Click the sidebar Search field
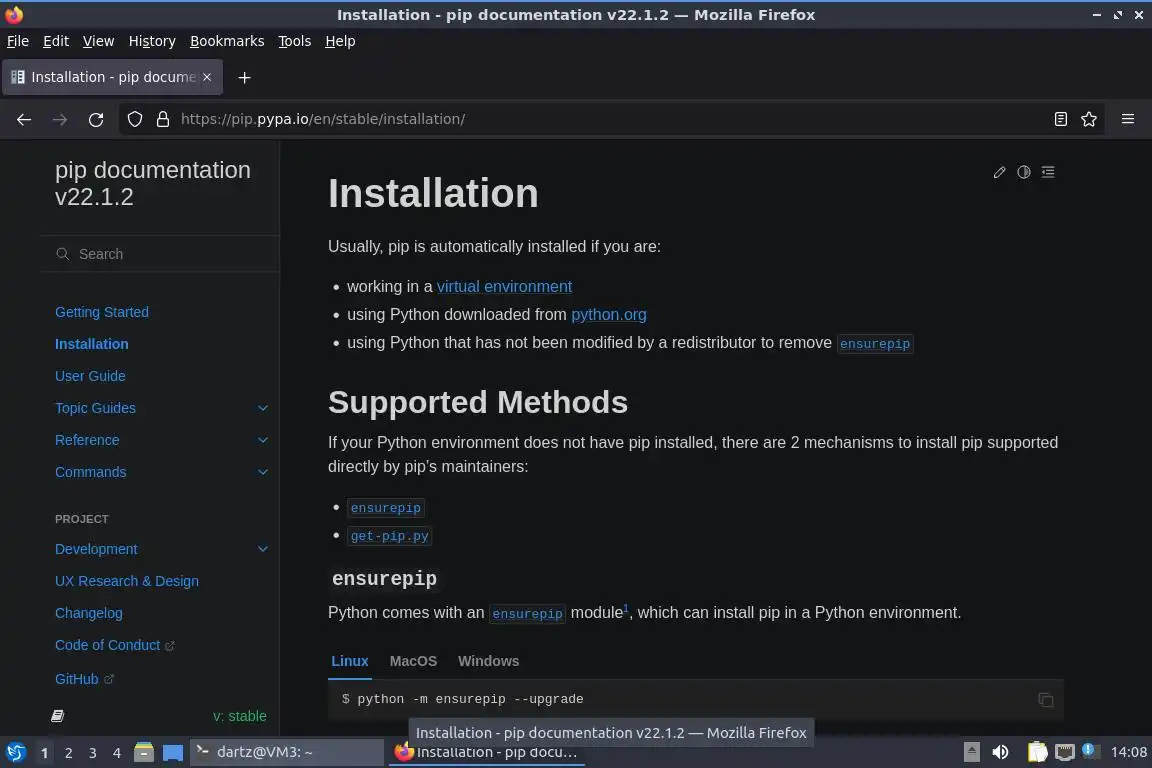 pos(160,254)
